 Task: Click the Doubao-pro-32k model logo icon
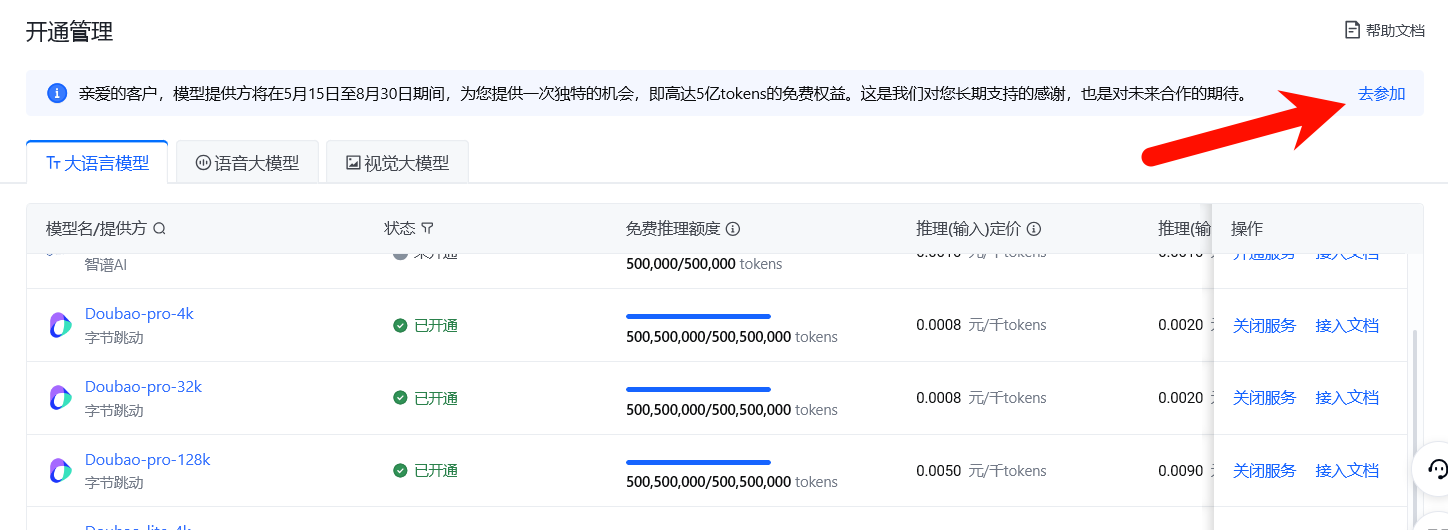(60, 398)
